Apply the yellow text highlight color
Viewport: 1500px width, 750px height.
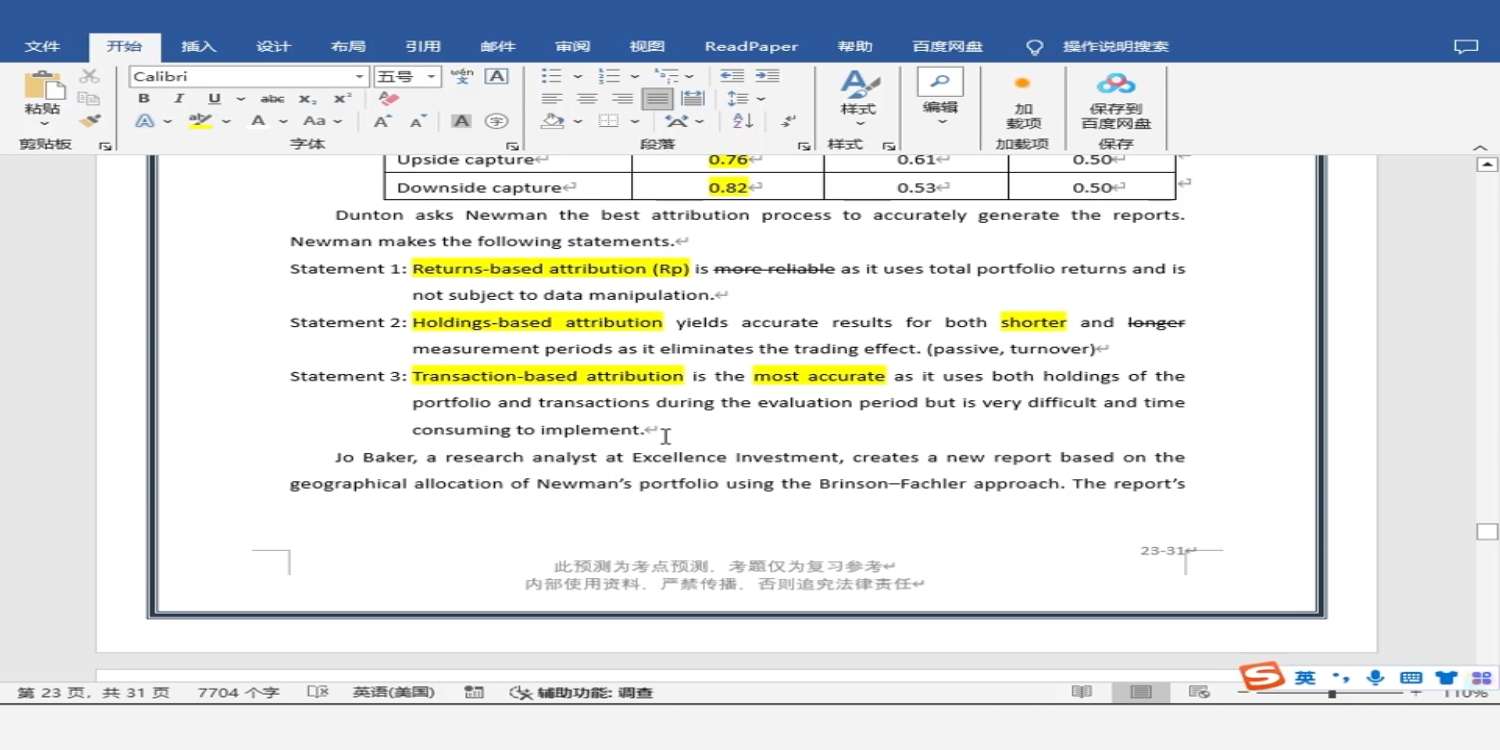(200, 121)
